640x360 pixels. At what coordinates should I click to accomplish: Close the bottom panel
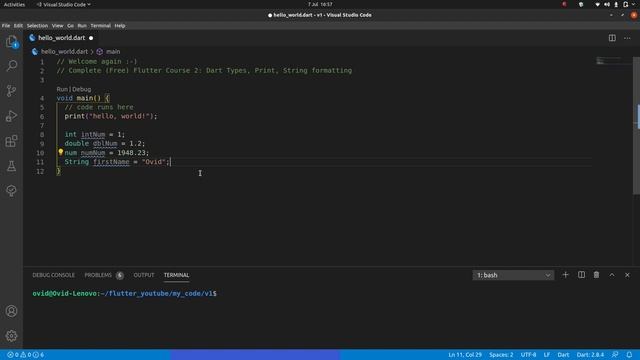pos(627,275)
